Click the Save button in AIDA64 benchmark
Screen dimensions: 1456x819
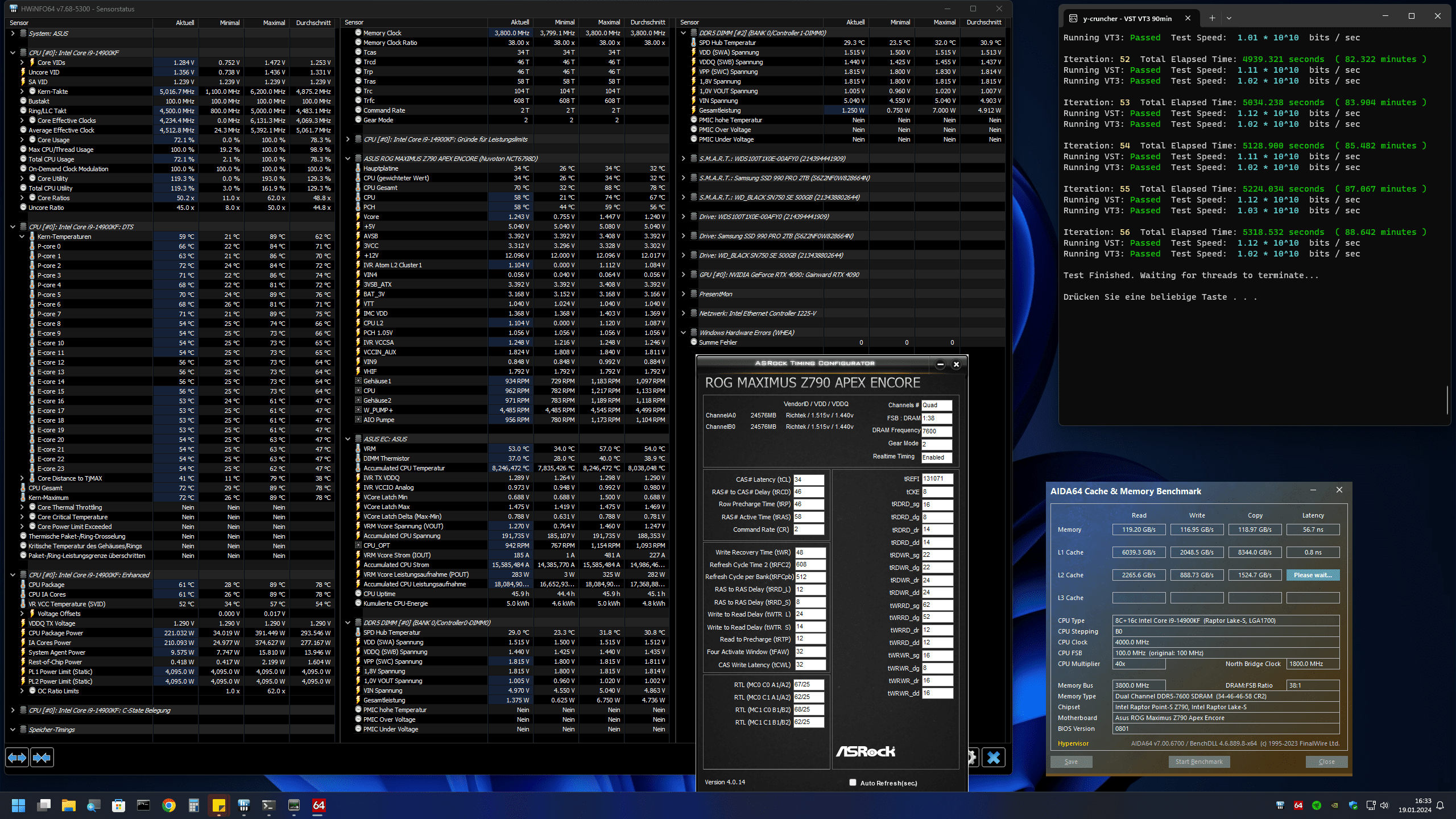1071,762
